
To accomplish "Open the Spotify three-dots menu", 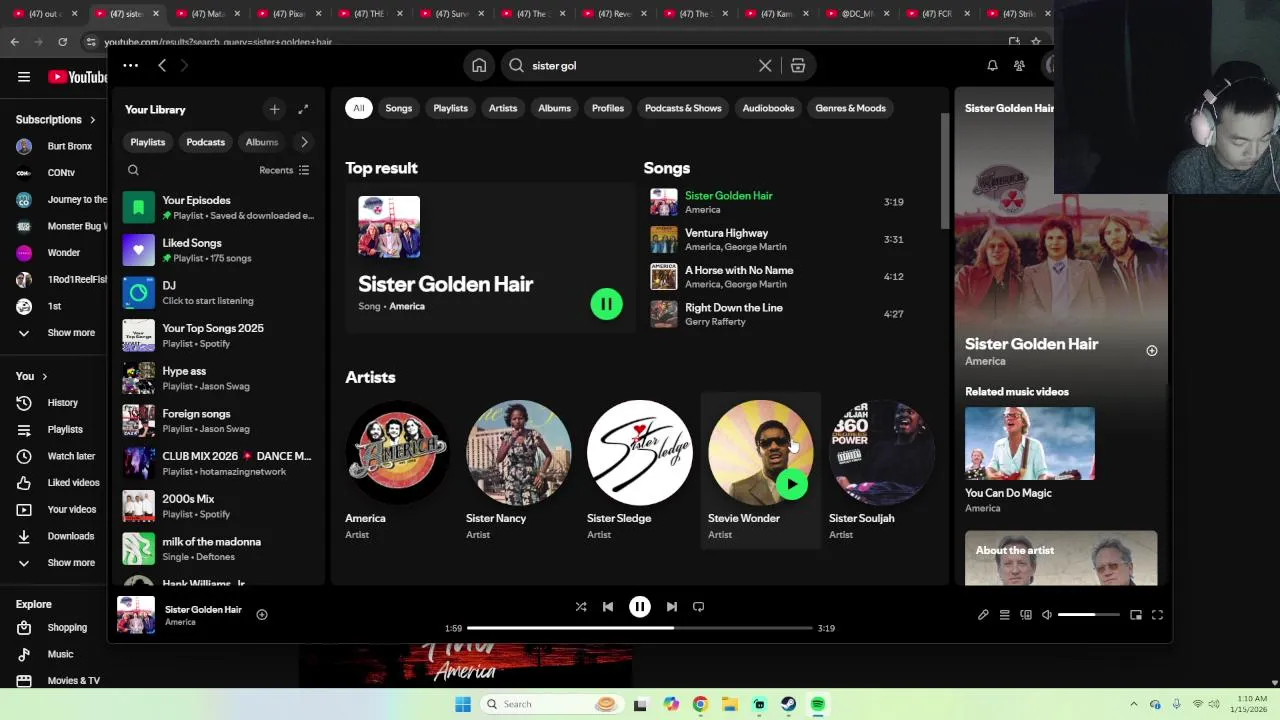I will [130, 65].
